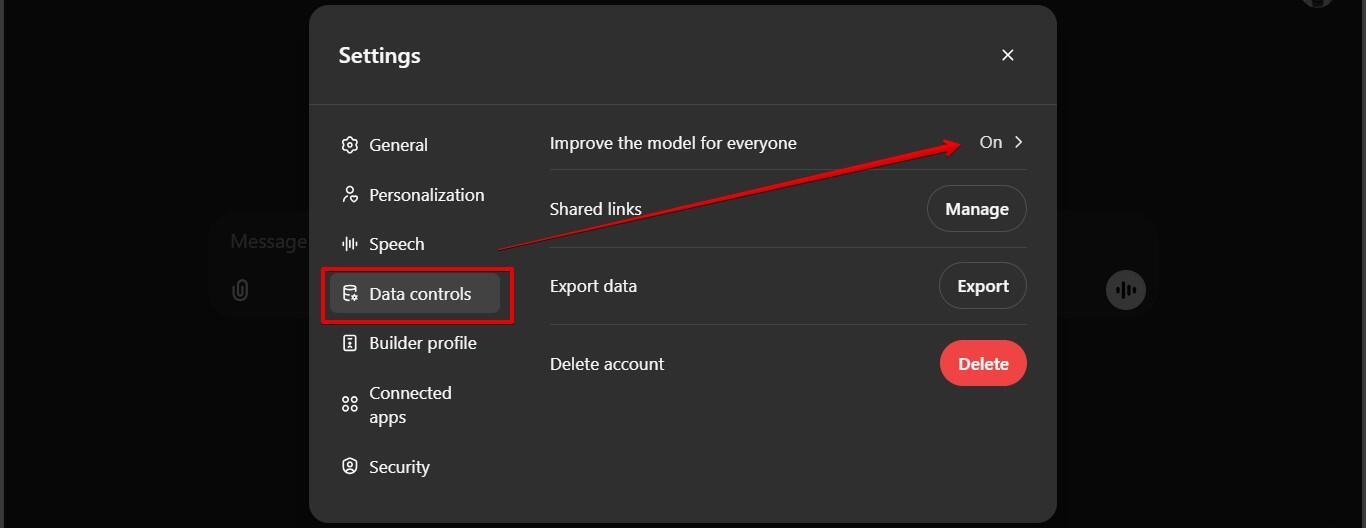Open 'Improve the model for everyone' option
Screen dimensions: 1366x528
point(673,143)
